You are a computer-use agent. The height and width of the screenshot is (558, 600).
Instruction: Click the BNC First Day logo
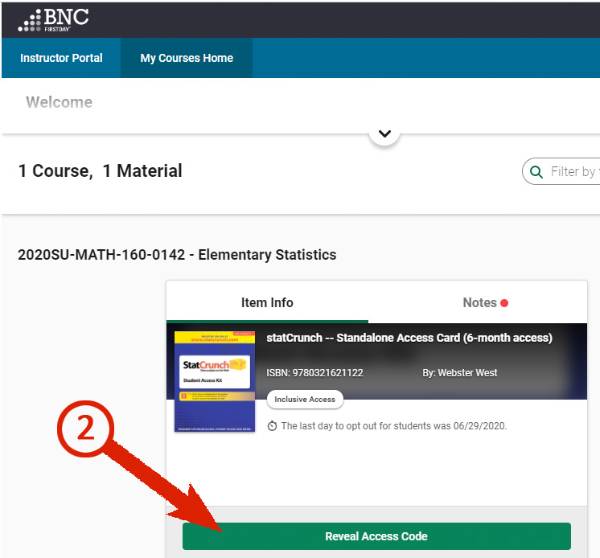point(53,20)
